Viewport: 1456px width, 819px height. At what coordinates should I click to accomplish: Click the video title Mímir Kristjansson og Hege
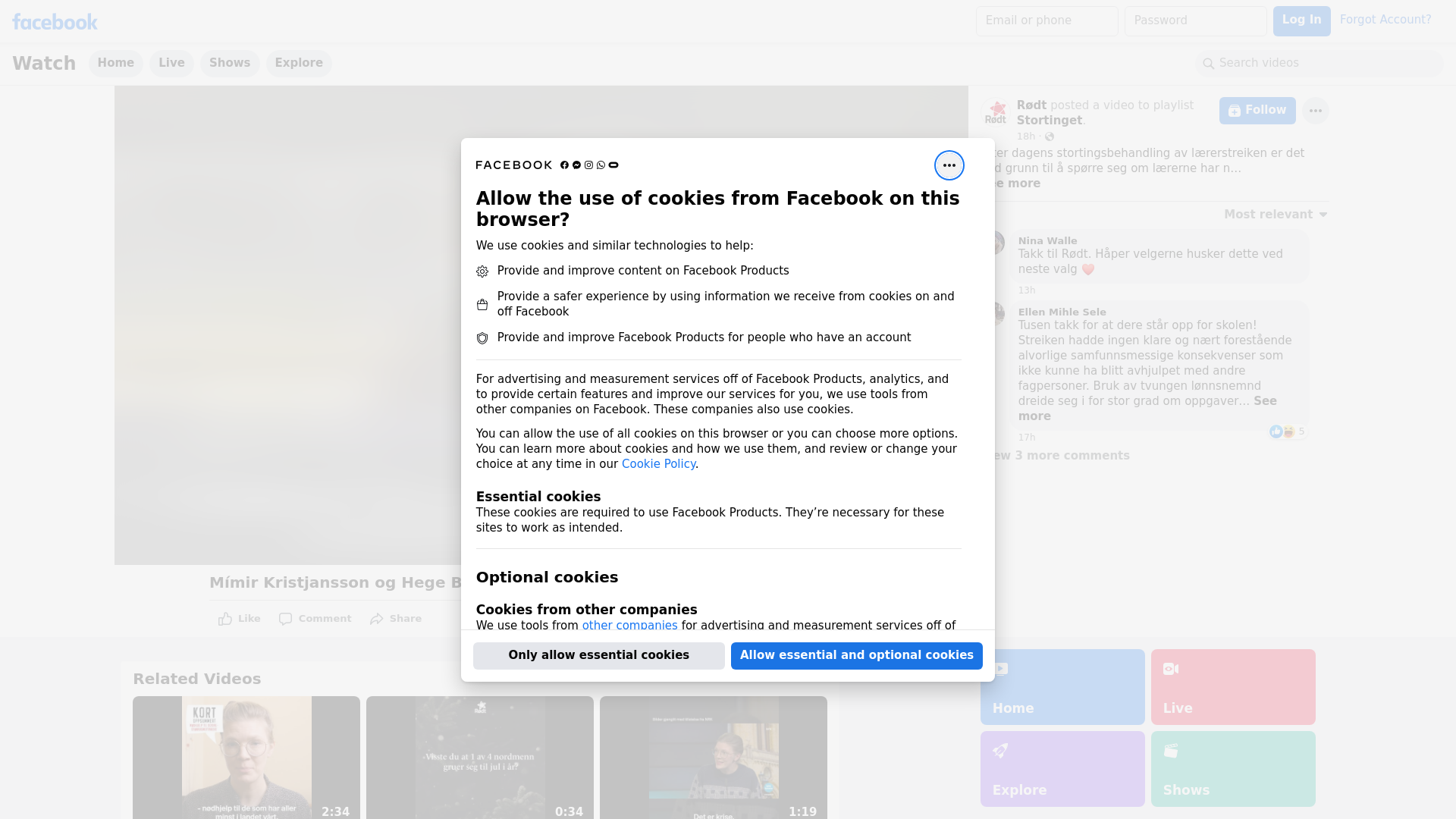pyautogui.click(x=335, y=582)
